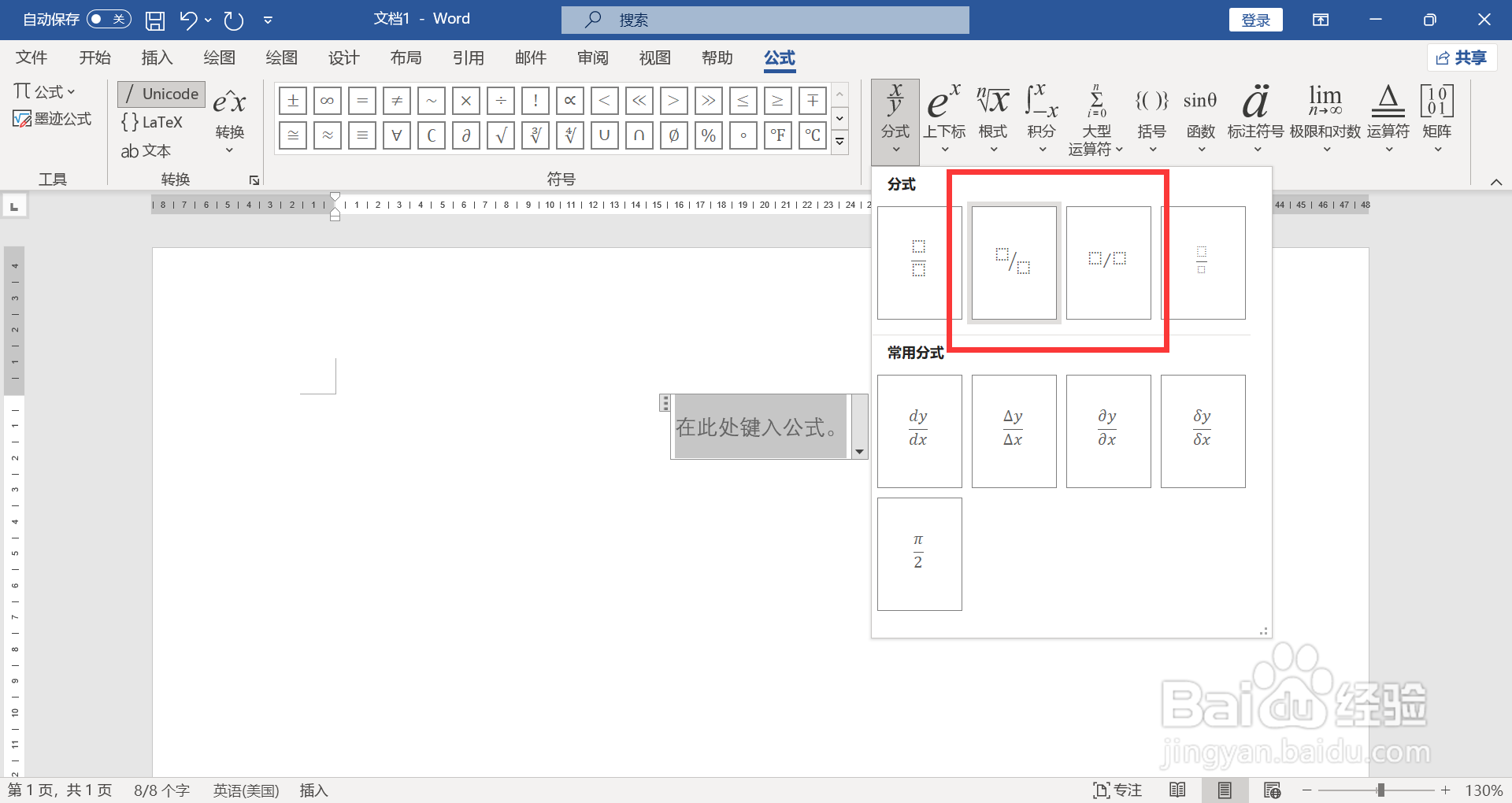The width and height of the screenshot is (1512, 803).
Task: Insert the union symbol
Action: [605, 135]
